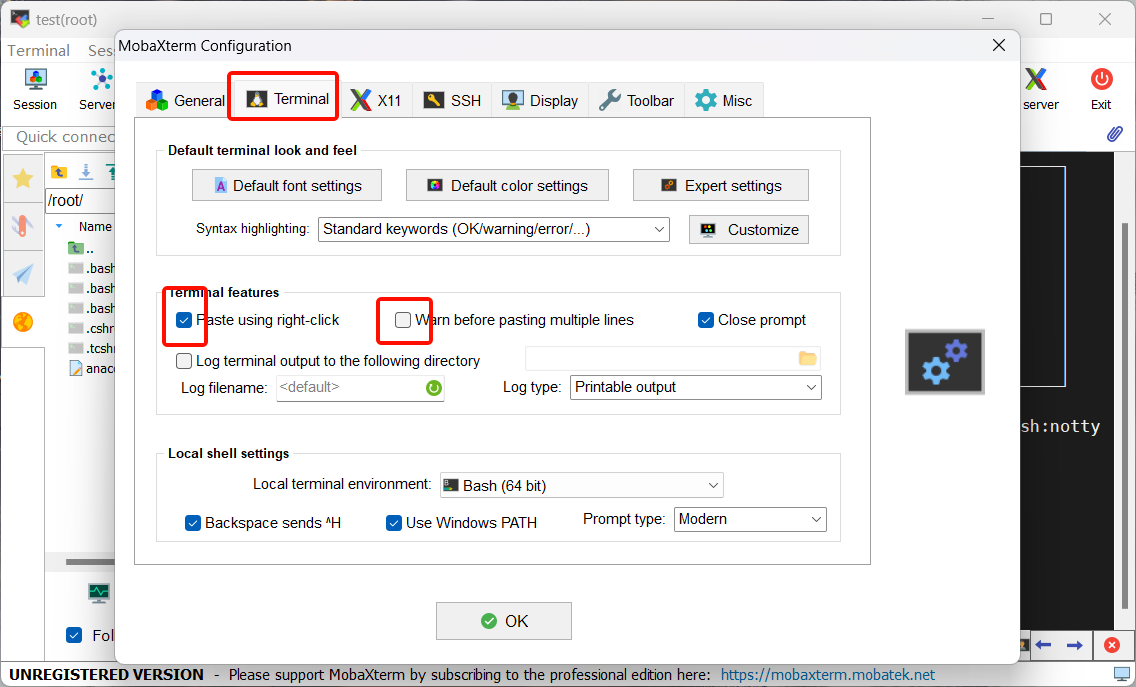This screenshot has width=1136, height=687.
Task: Click the remote monitoring screen icon
Action: [x=99, y=593]
